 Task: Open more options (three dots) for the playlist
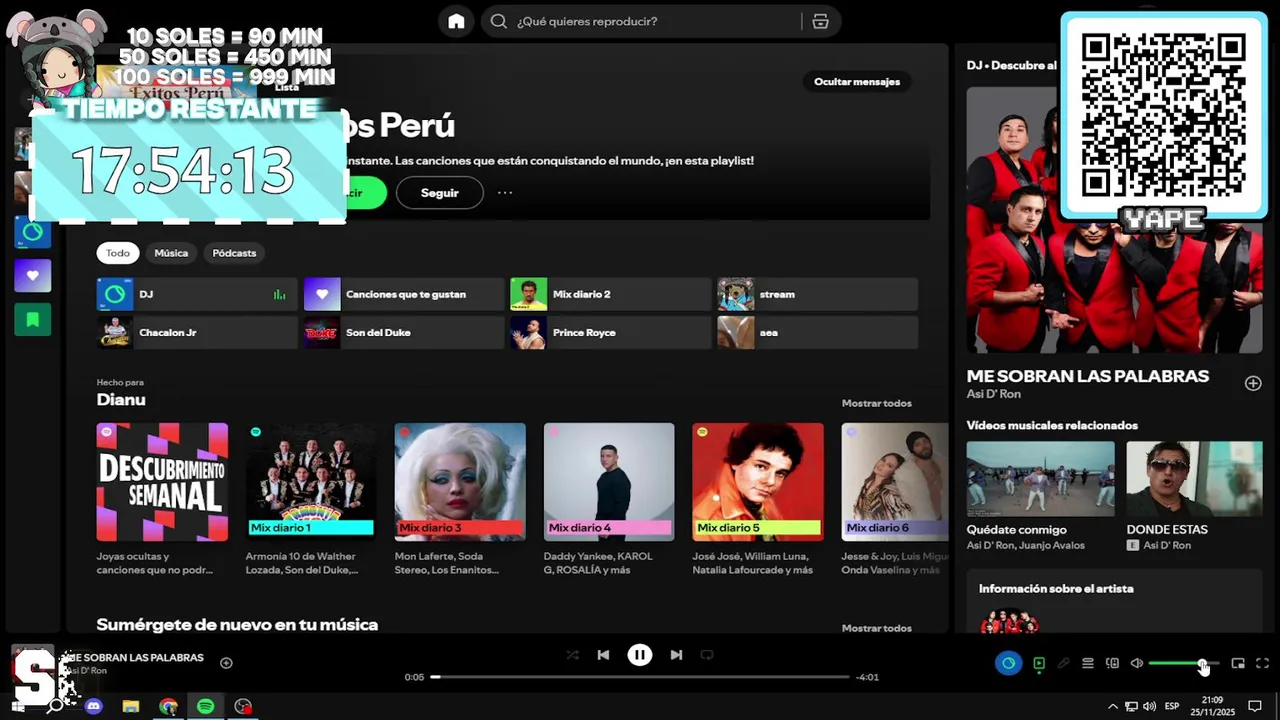point(505,193)
